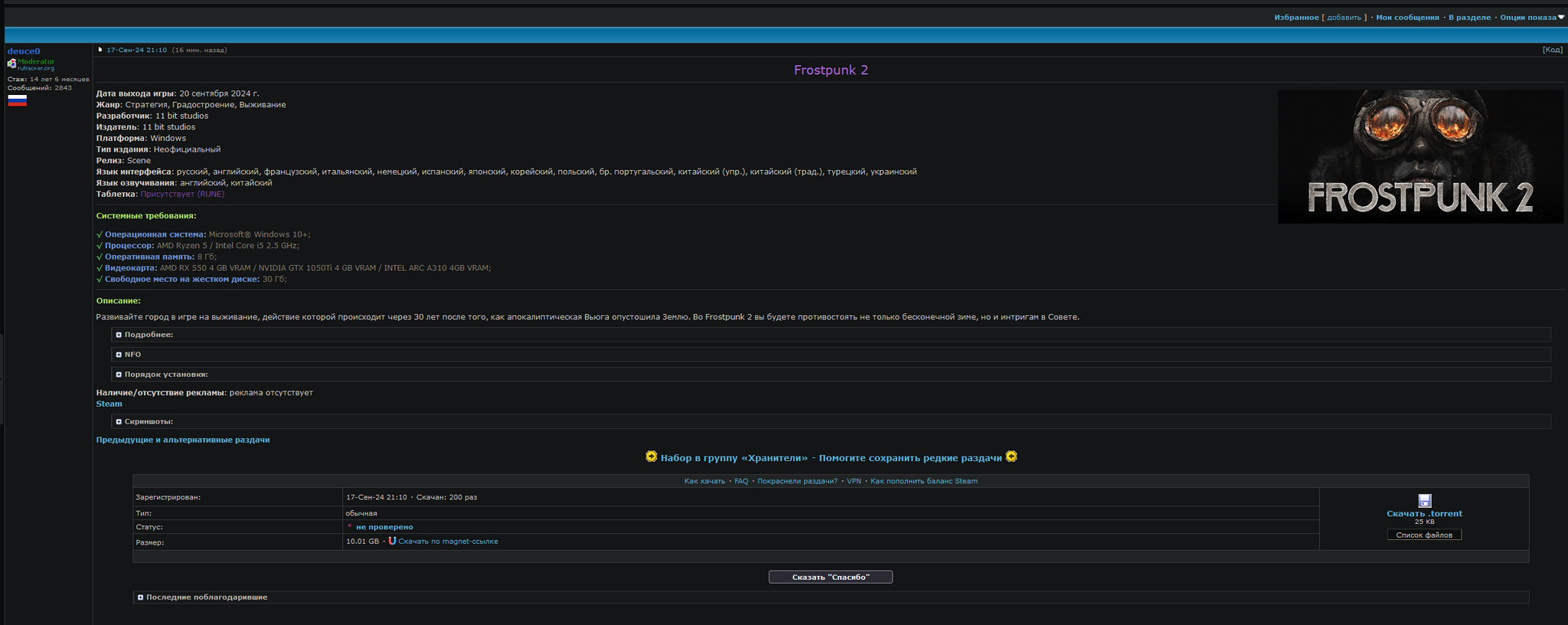Click the Сообщений: 2843 text

coord(40,88)
